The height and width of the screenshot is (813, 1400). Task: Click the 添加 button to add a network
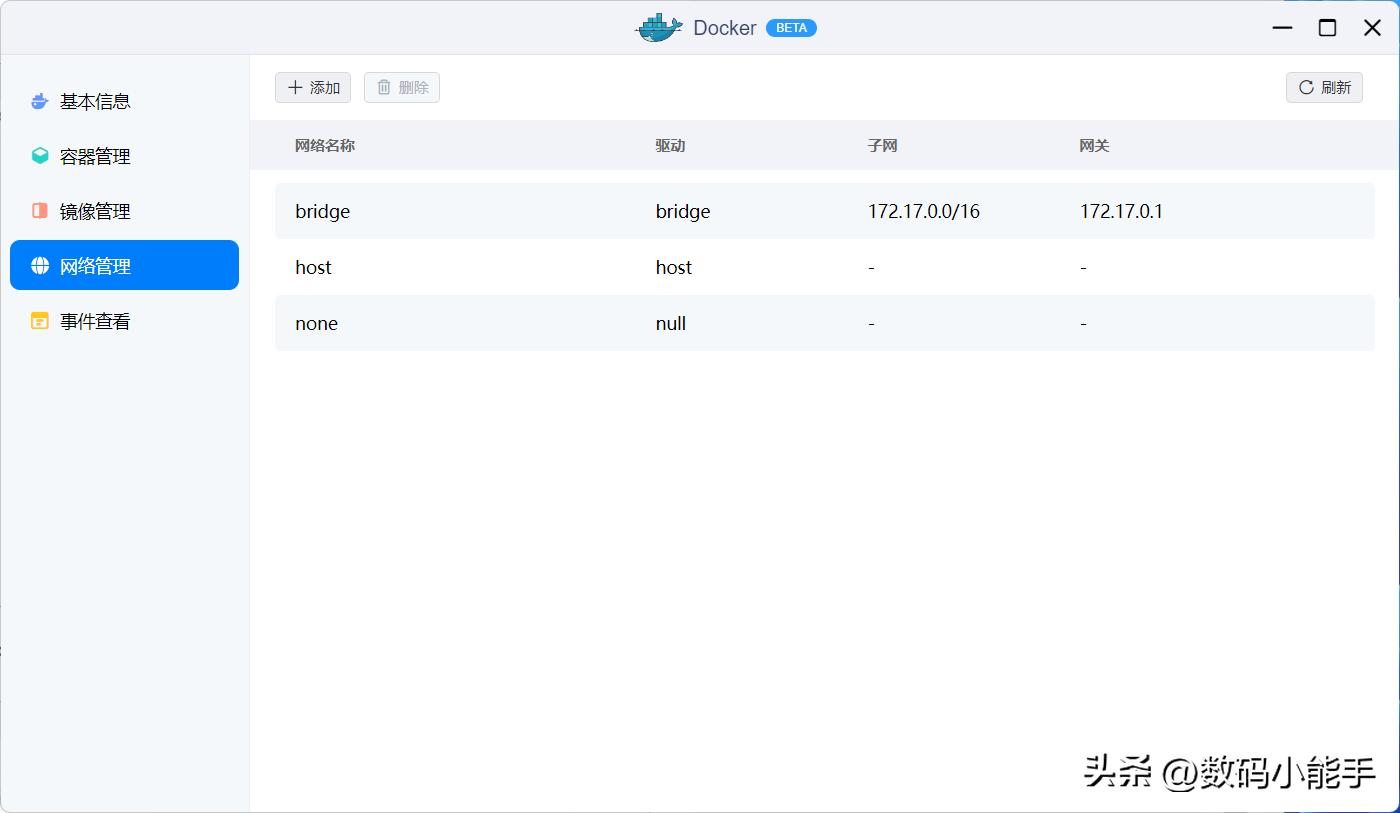(313, 87)
